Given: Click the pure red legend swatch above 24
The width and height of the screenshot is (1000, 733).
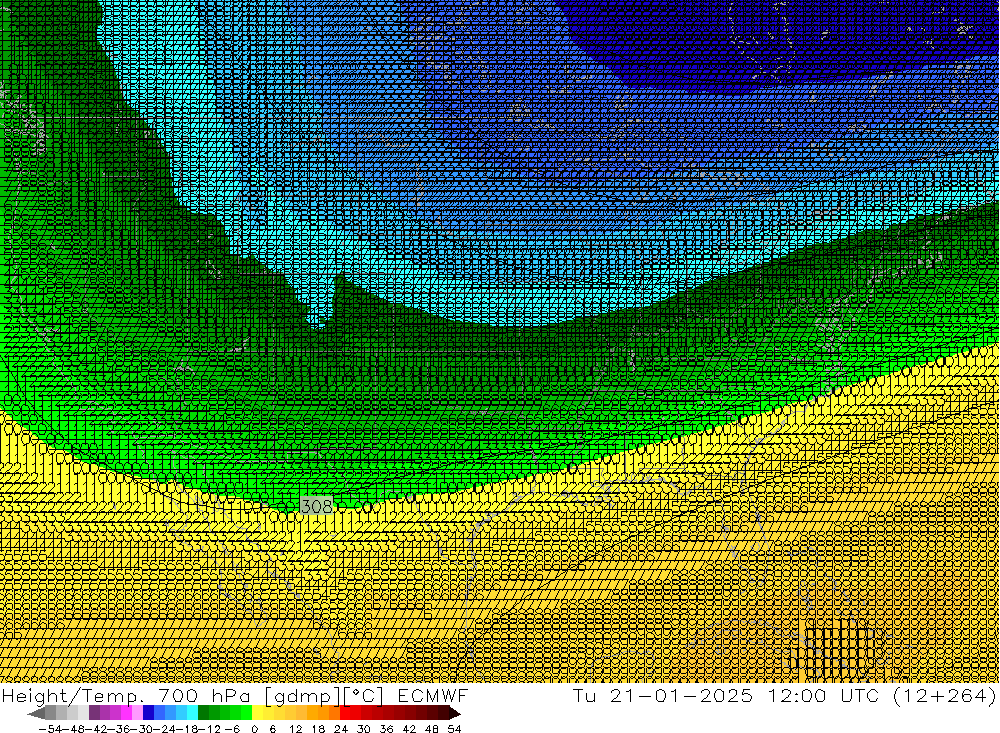Looking at the screenshot, I should click(x=345, y=713).
